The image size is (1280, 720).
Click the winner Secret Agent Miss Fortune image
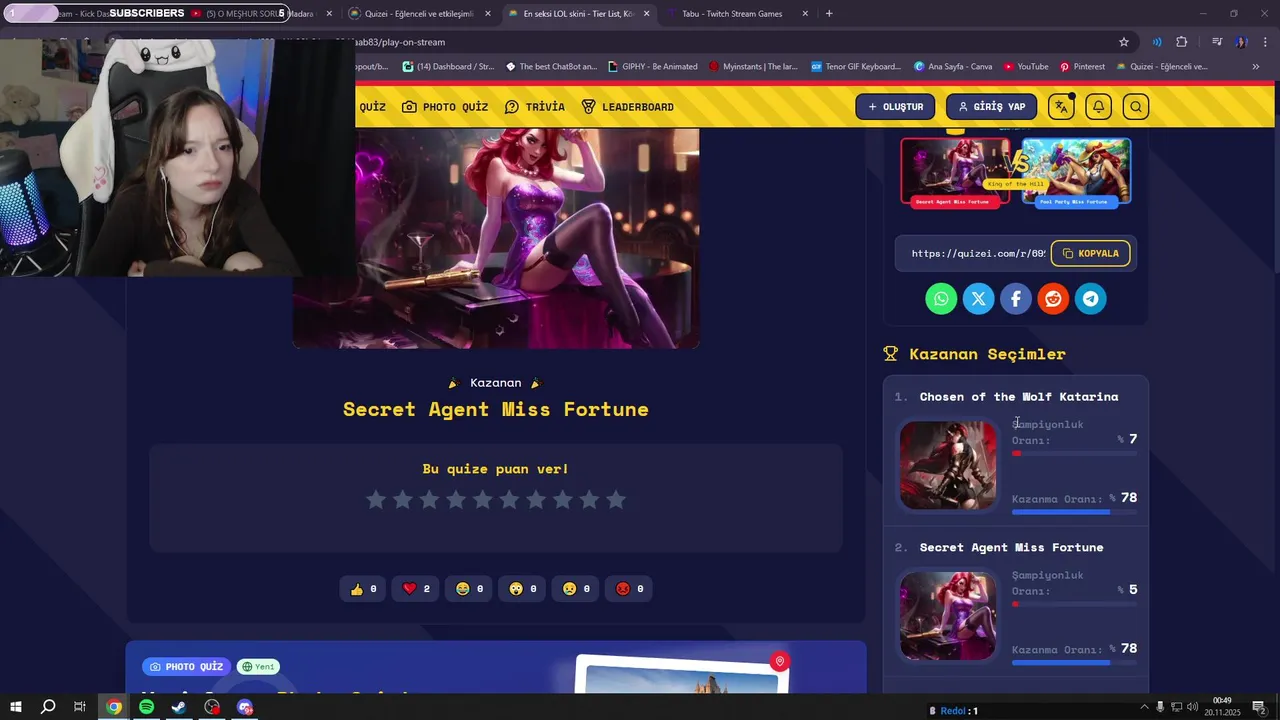pyautogui.click(x=496, y=238)
